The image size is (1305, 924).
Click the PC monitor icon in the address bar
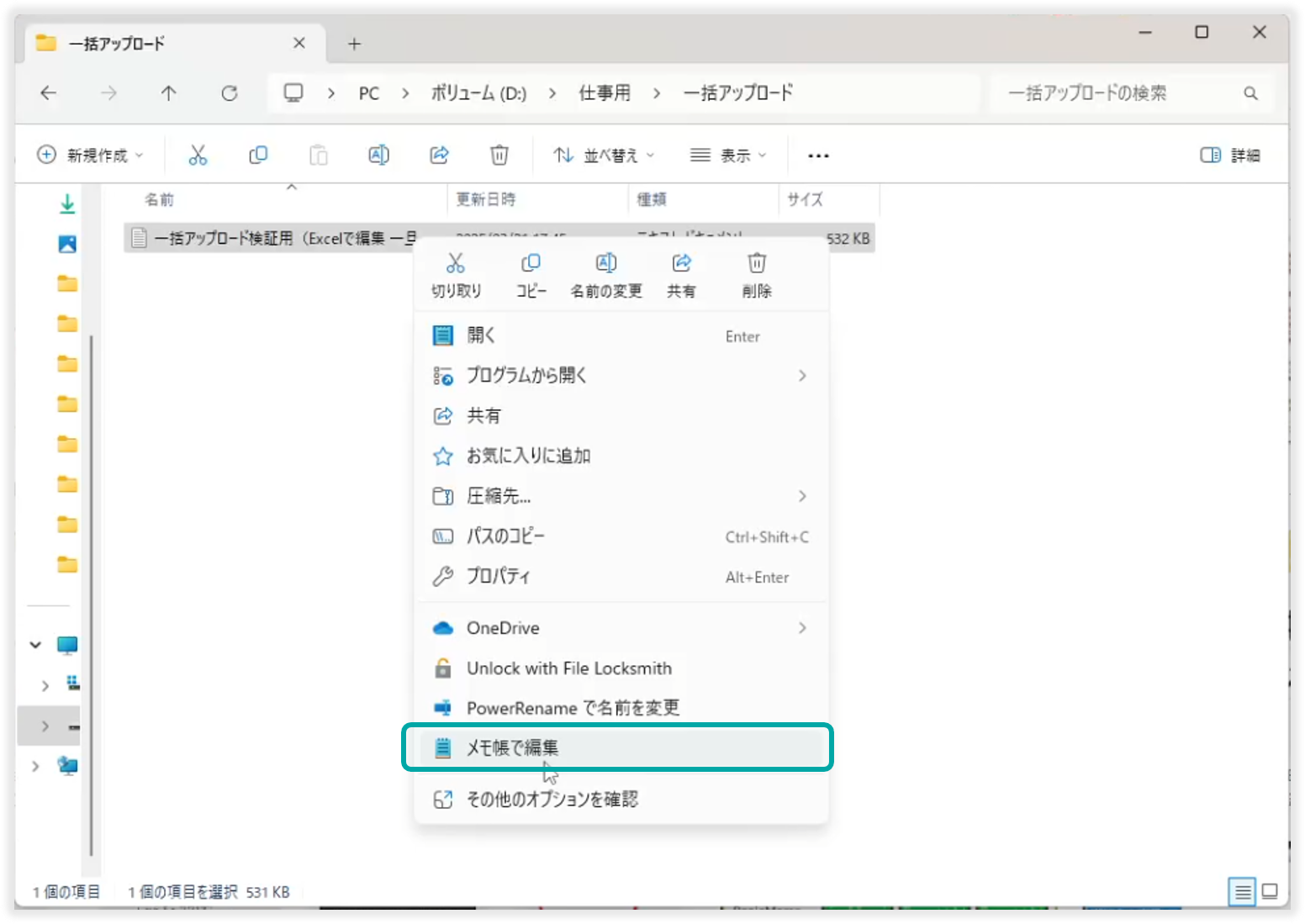coord(293,92)
